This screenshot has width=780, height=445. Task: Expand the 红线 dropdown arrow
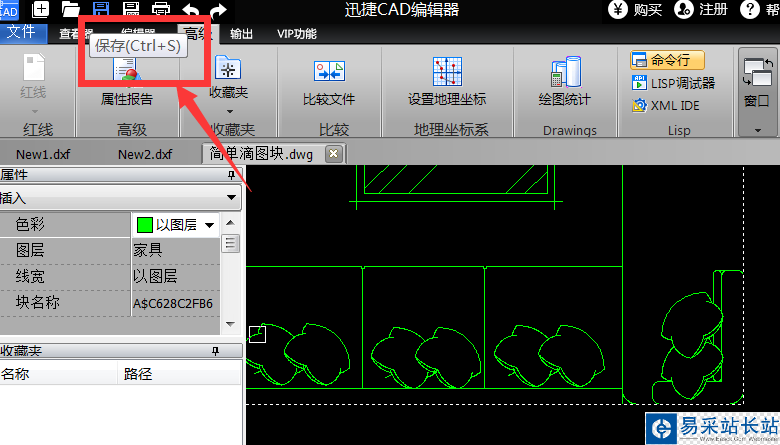point(34,111)
